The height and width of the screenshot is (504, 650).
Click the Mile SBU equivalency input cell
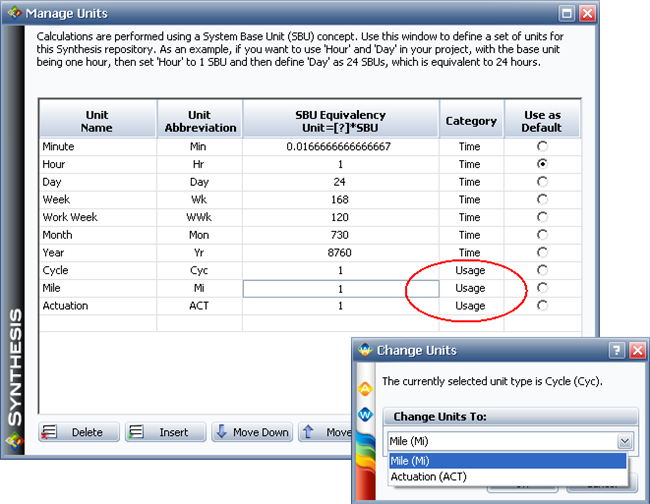[341, 288]
